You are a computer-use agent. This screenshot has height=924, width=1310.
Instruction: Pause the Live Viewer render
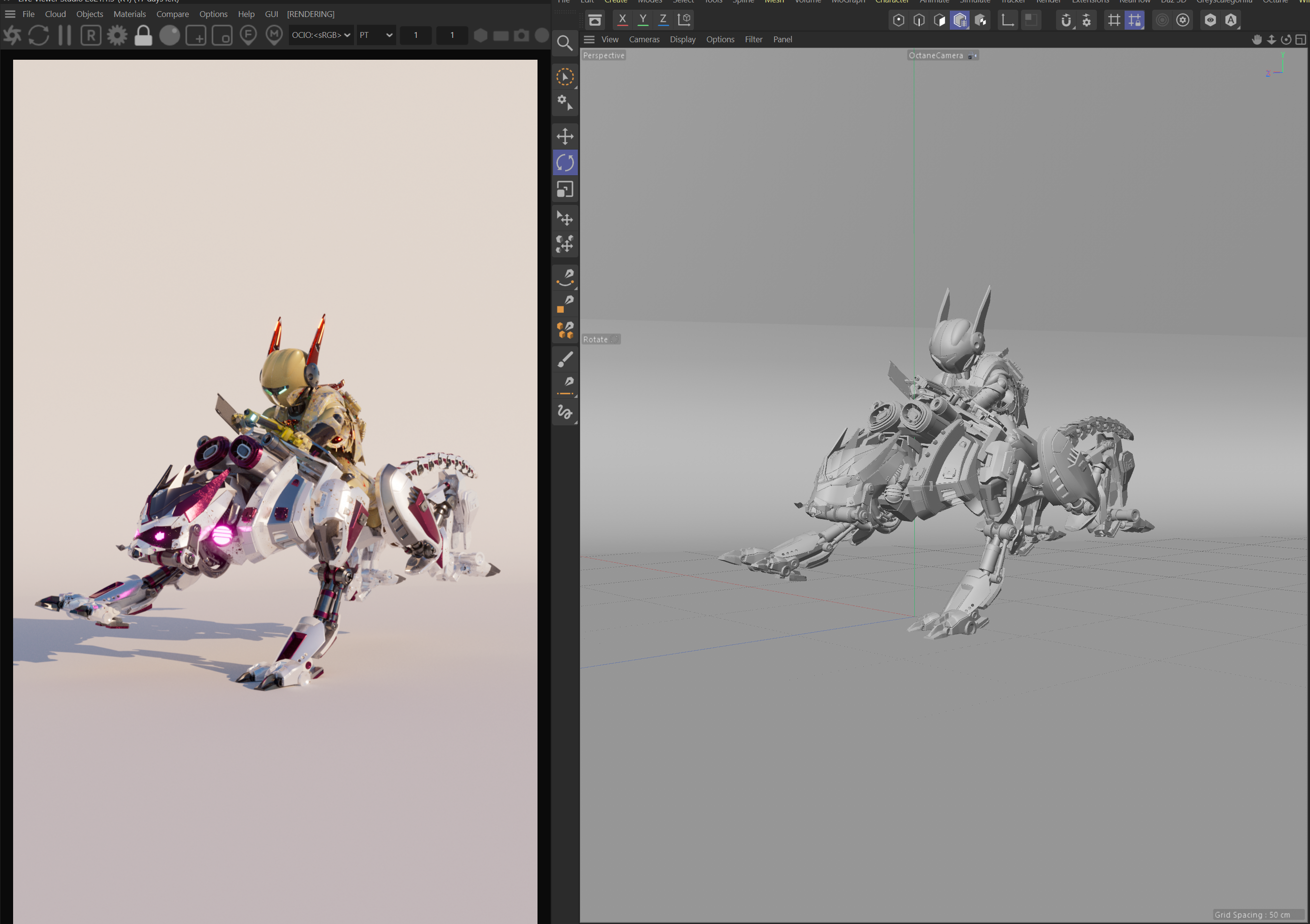[x=65, y=35]
